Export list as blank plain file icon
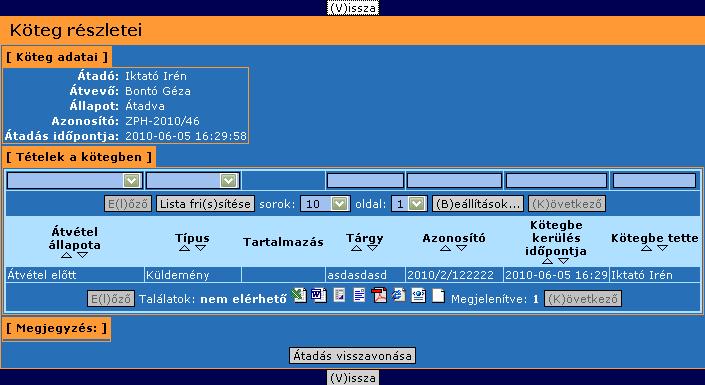The image size is (705, 385). point(438,295)
